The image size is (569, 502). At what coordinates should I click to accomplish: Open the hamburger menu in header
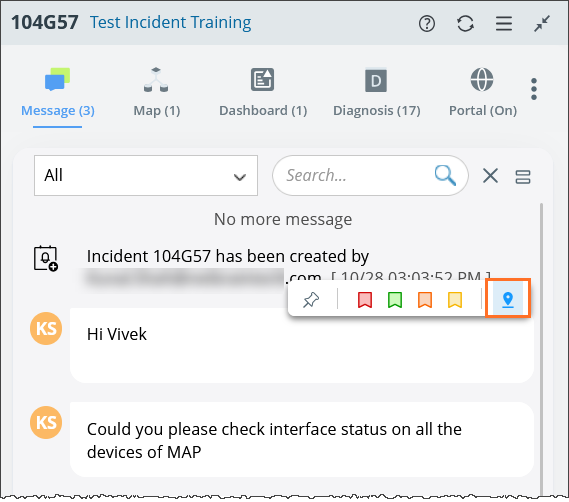[504, 24]
